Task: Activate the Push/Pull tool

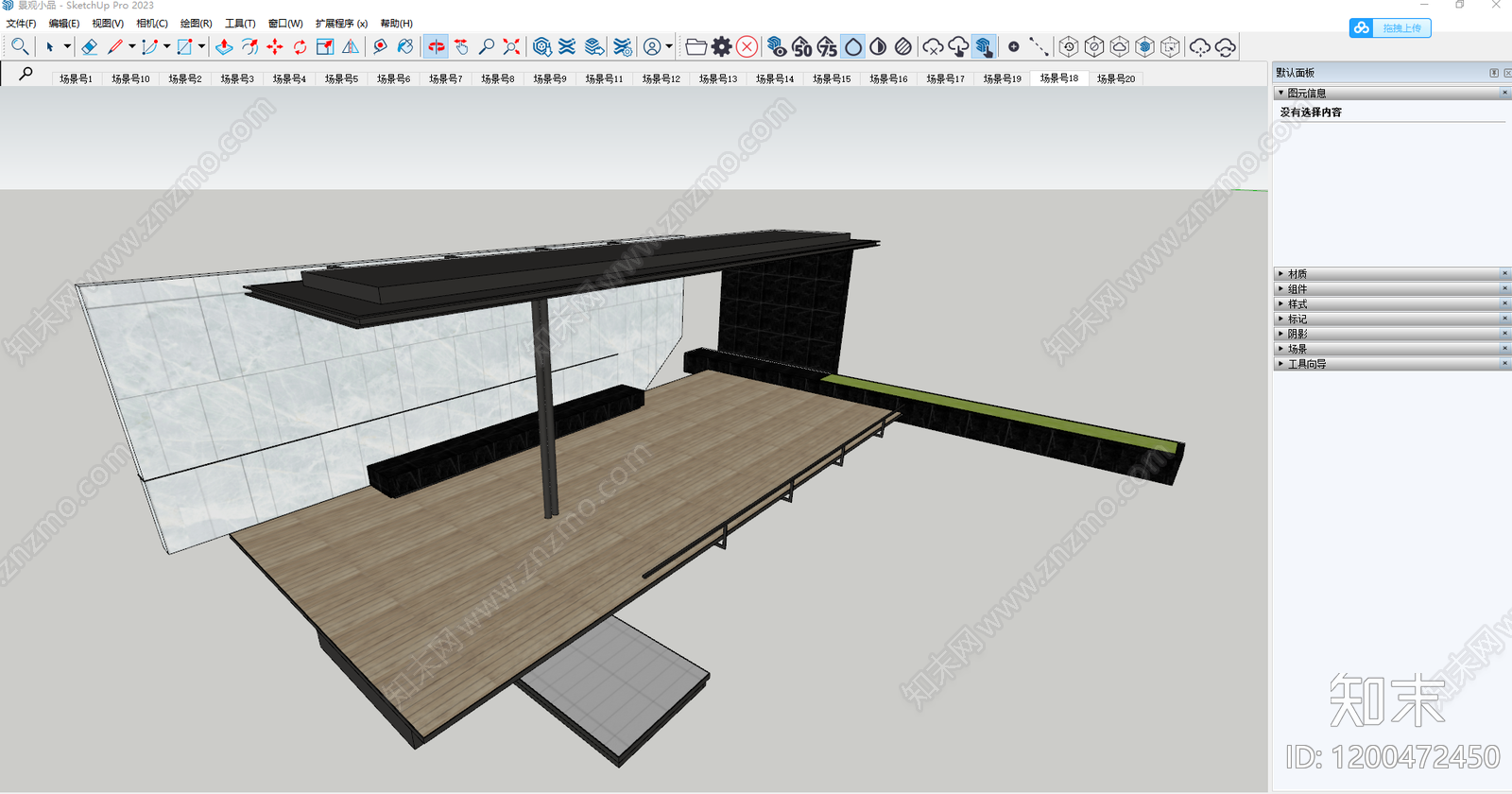Action: coord(224,46)
